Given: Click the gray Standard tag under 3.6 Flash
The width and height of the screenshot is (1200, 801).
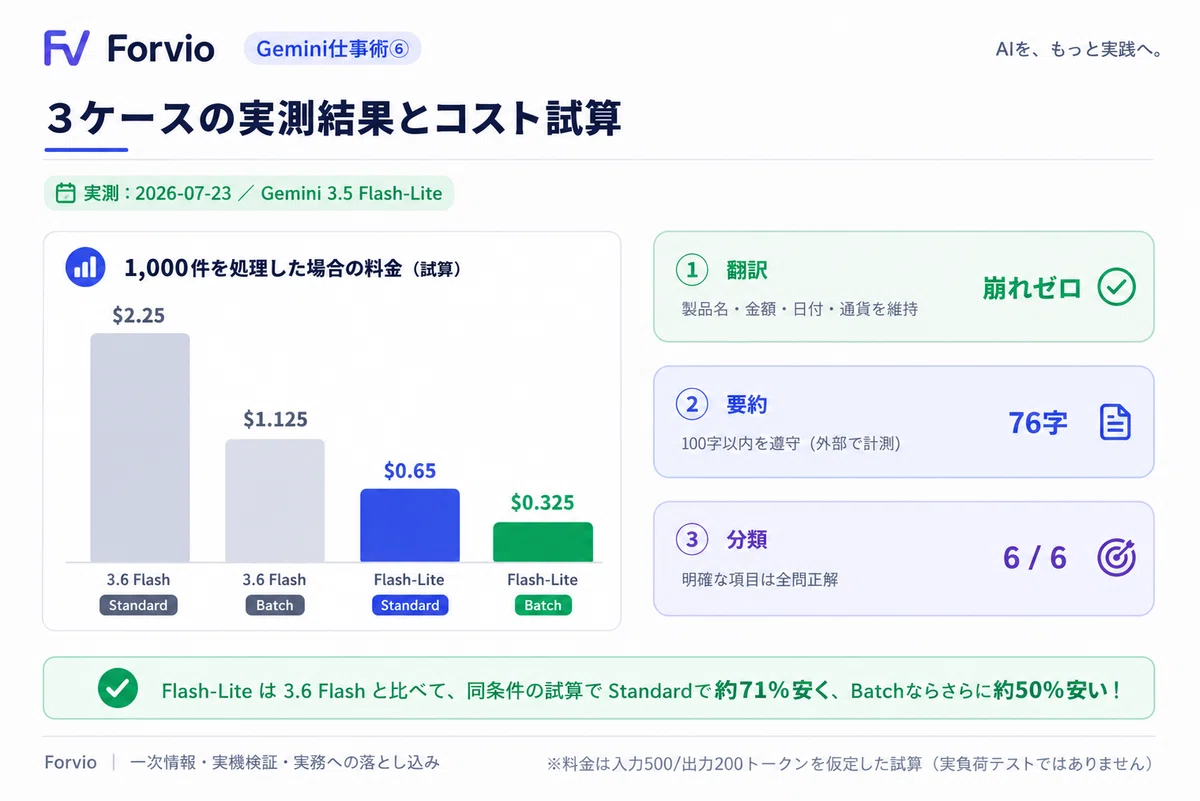Looking at the screenshot, I should [x=138, y=605].
